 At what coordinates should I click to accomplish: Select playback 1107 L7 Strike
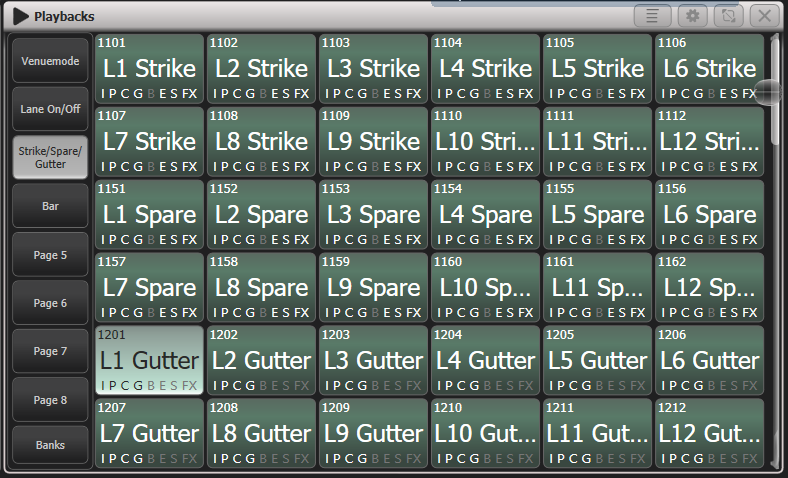(x=149, y=142)
